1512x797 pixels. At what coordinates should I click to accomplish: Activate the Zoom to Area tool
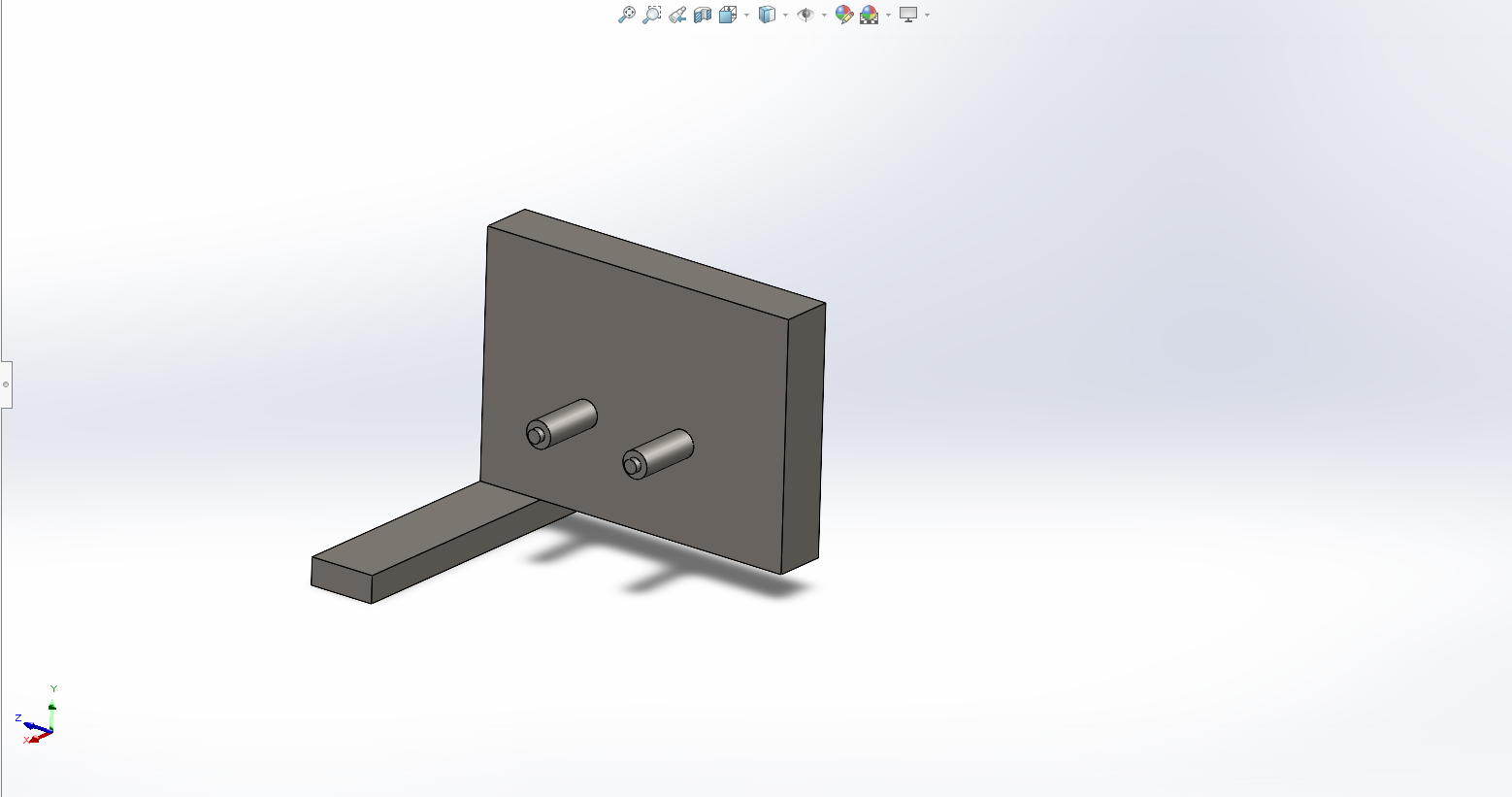point(652,15)
